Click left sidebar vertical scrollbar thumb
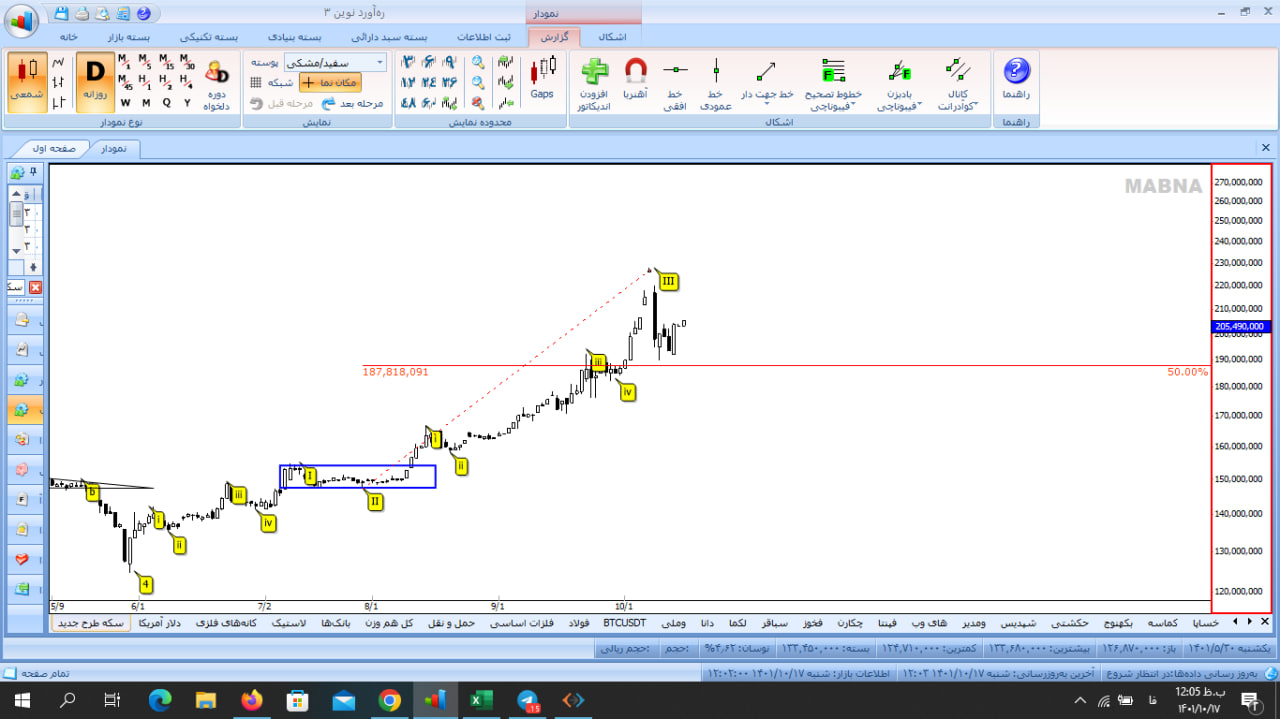Viewport: 1280px width, 719px height. click(17, 214)
